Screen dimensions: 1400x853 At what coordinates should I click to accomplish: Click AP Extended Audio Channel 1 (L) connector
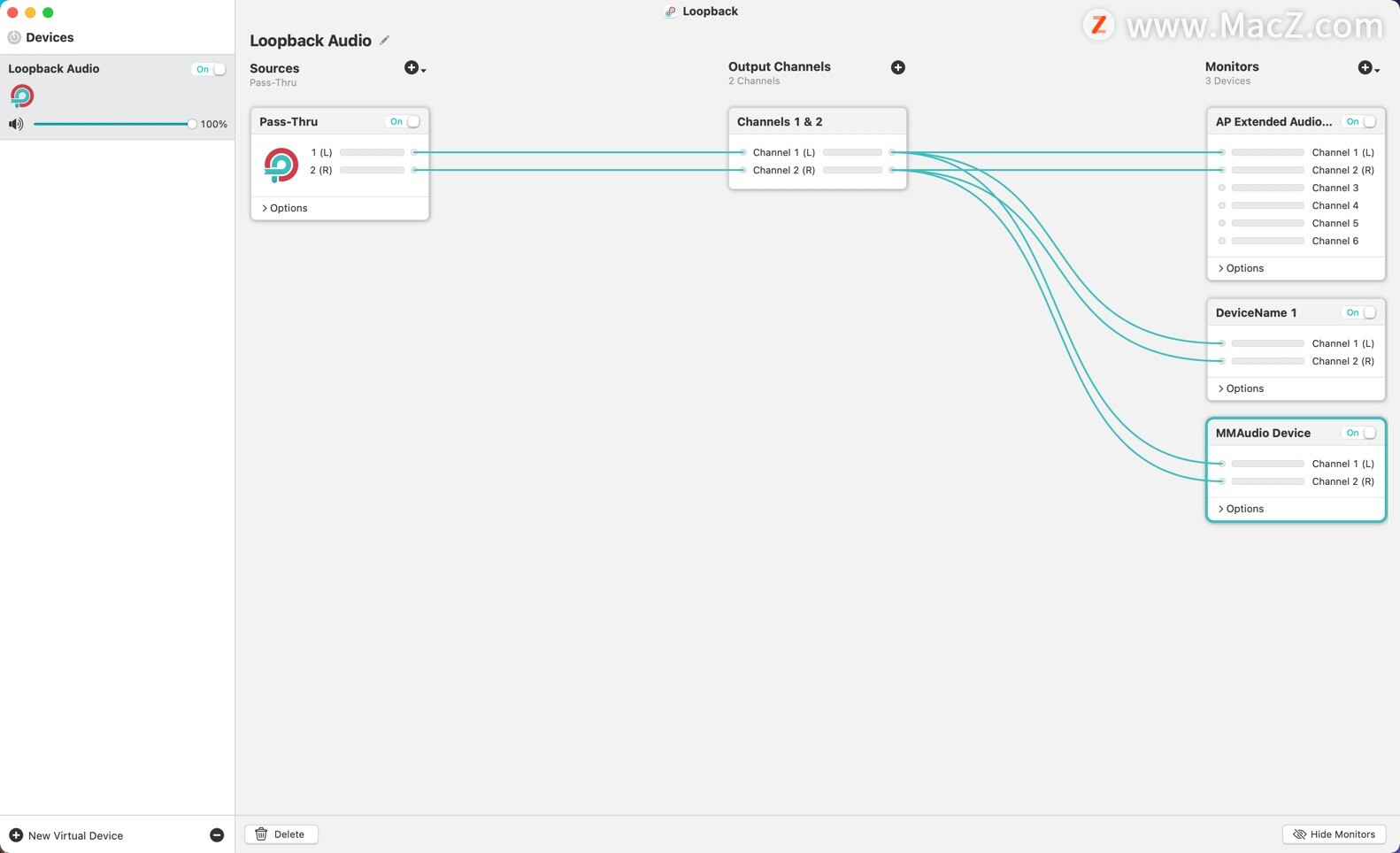pos(1222,152)
